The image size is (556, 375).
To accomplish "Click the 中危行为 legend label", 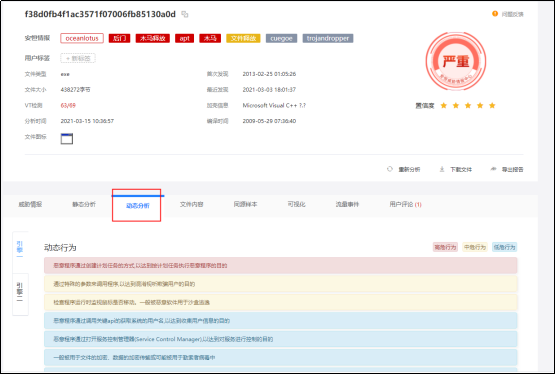I will click(x=475, y=247).
